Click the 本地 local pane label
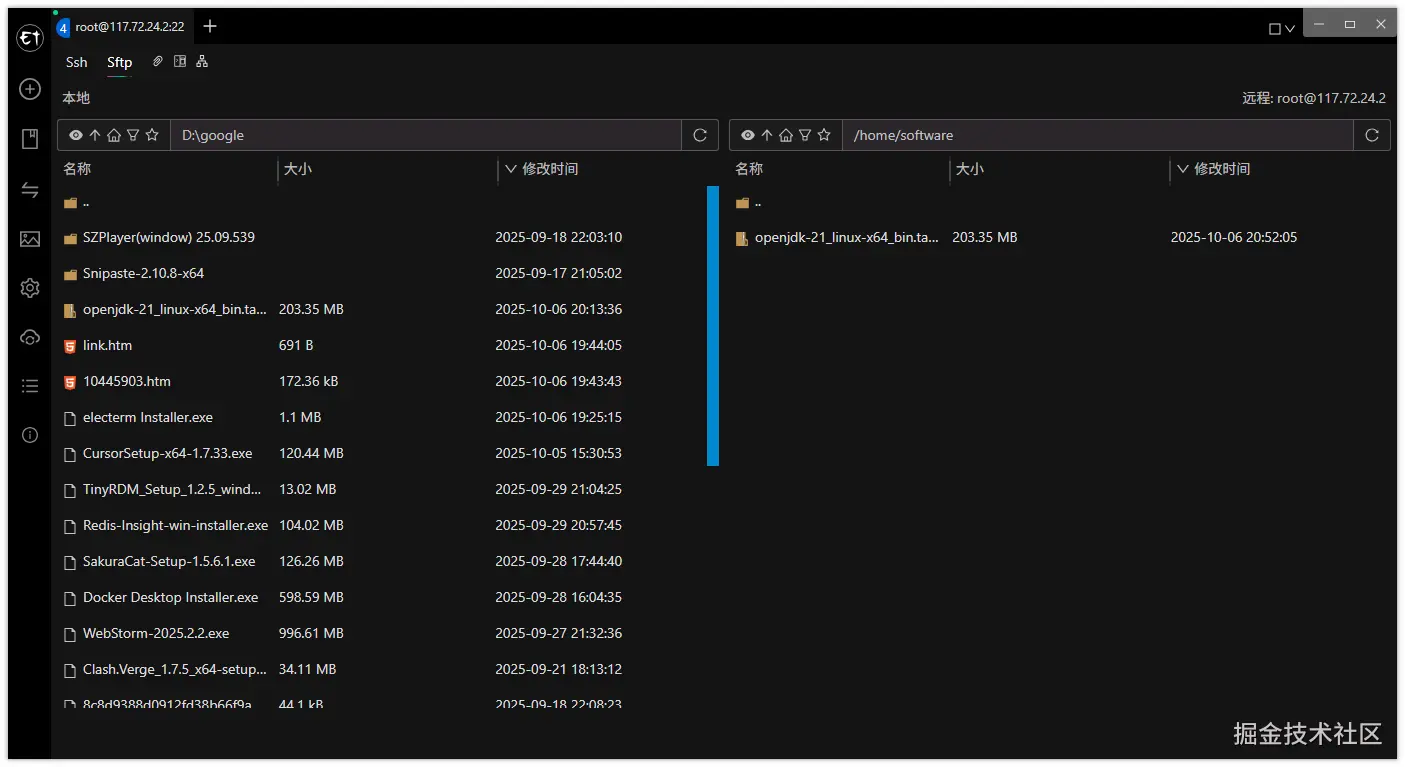The width and height of the screenshot is (1405, 767). click(76, 98)
